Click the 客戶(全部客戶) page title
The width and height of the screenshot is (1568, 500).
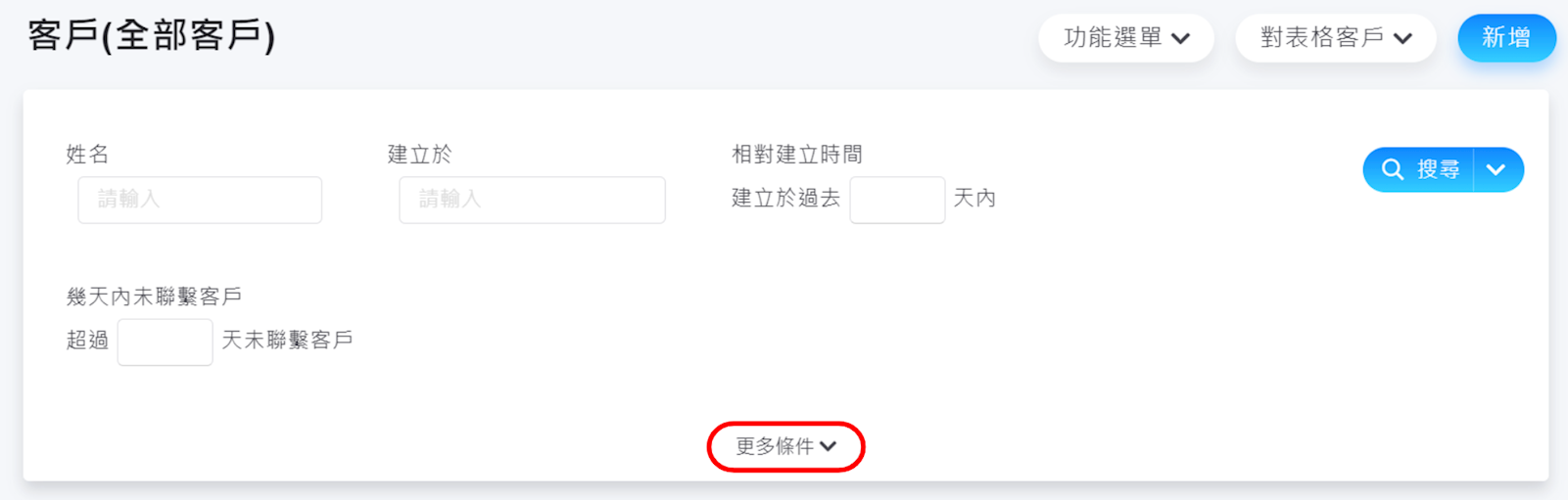pyautogui.click(x=152, y=36)
